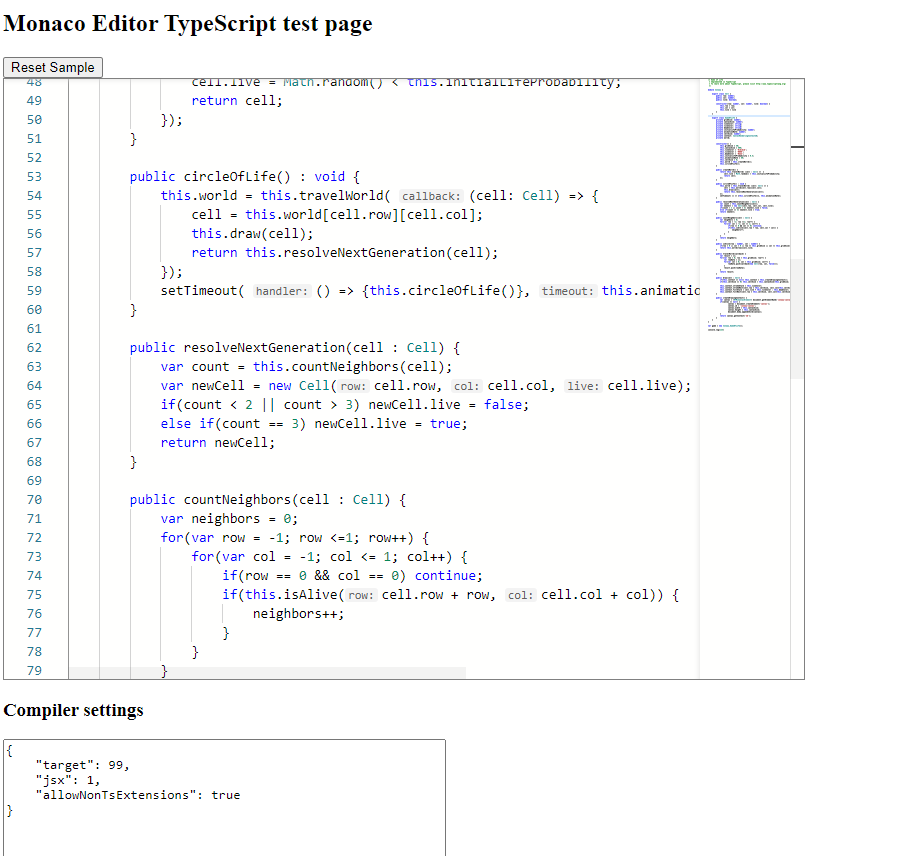Click 'new Cell' constructor on line 64
This screenshot has width=897, height=856.
click(299, 386)
